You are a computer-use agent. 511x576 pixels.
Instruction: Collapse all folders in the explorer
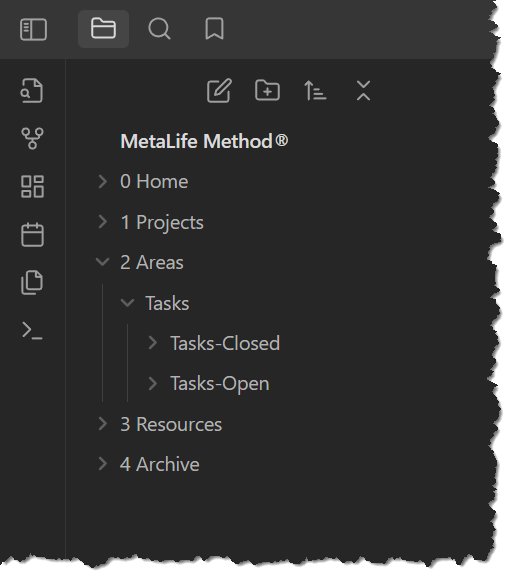tap(363, 90)
